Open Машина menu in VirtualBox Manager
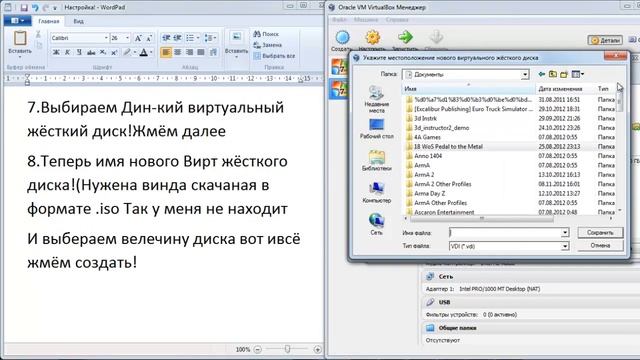This screenshot has height=360, width=640. 366,20
